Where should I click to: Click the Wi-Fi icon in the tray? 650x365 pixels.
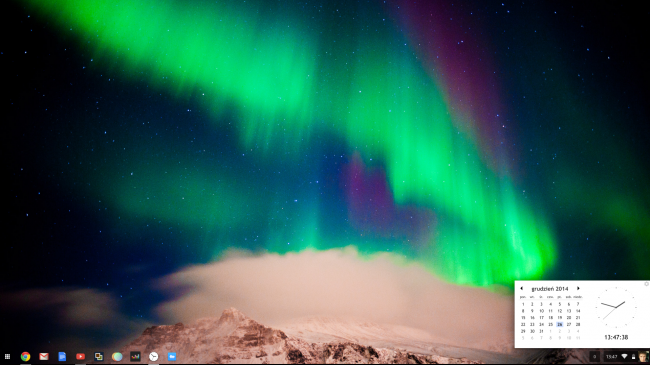point(624,356)
